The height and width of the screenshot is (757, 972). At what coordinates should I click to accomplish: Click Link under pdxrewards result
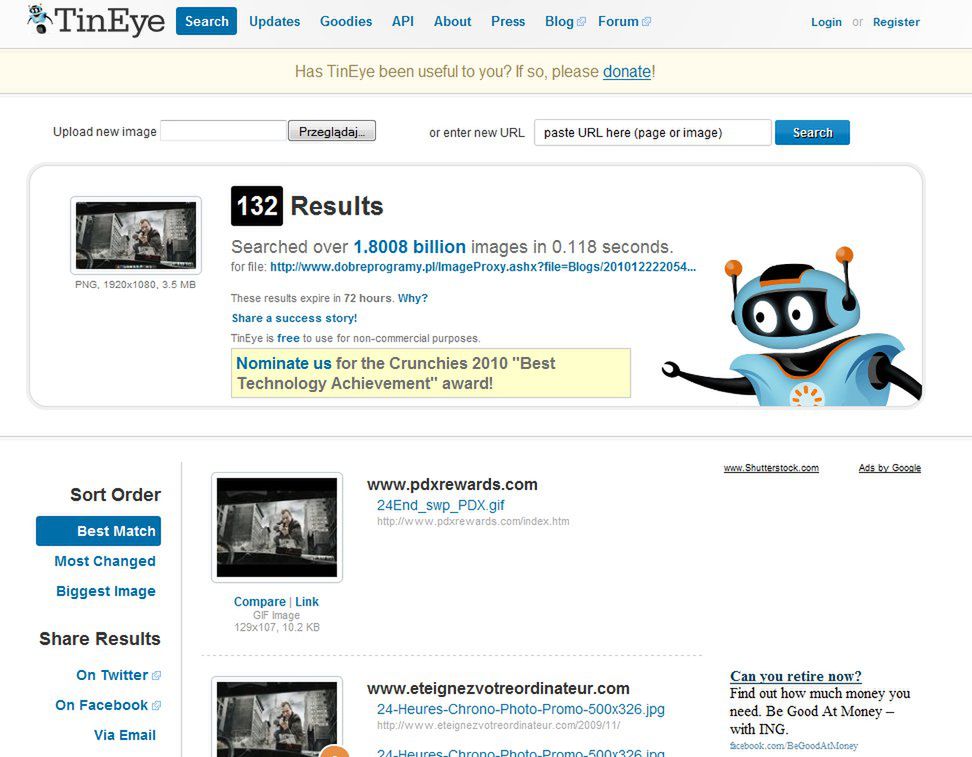(x=307, y=602)
